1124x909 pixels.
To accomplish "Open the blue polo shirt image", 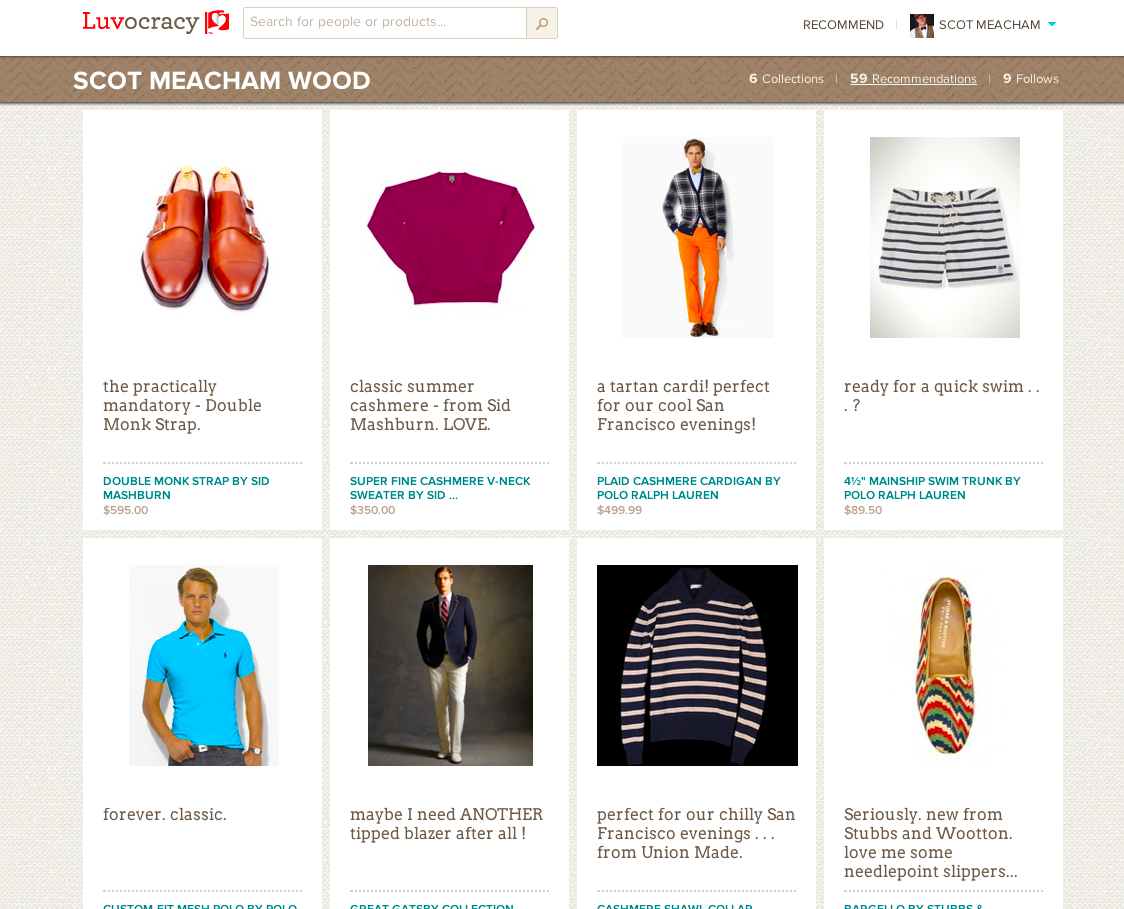I will [204, 665].
